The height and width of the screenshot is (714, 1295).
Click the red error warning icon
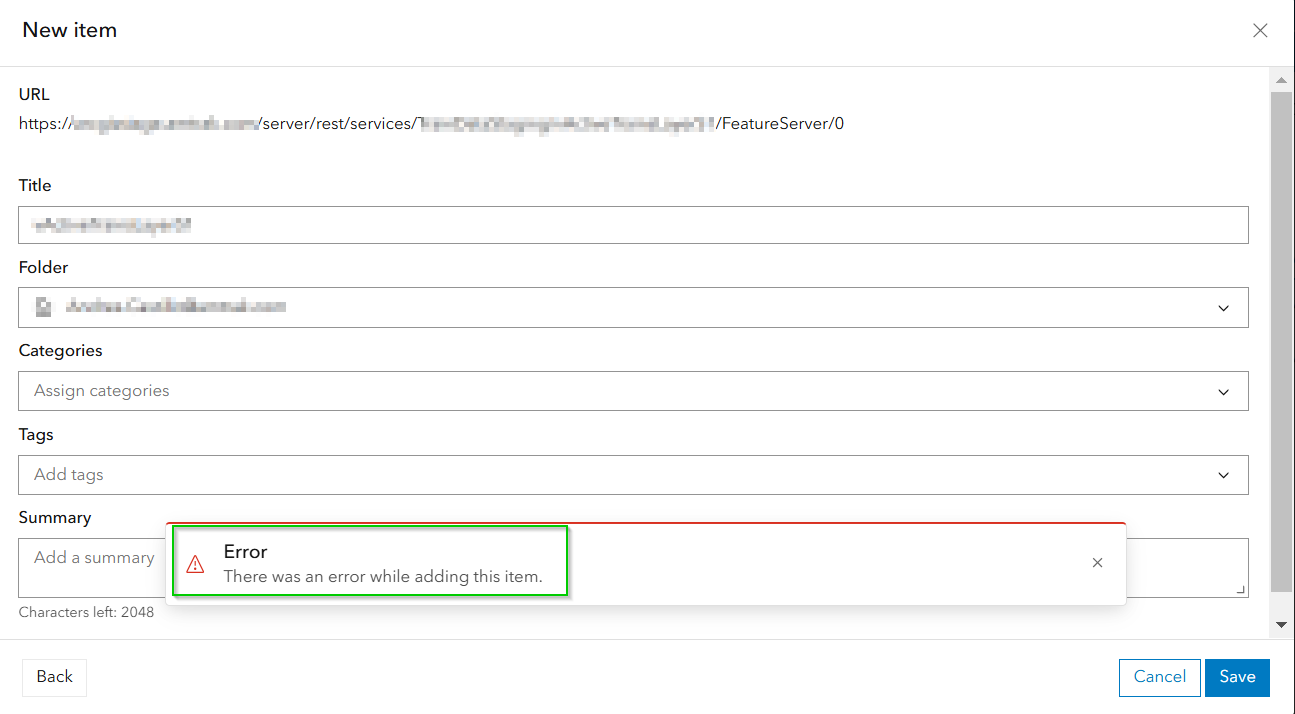point(196,564)
